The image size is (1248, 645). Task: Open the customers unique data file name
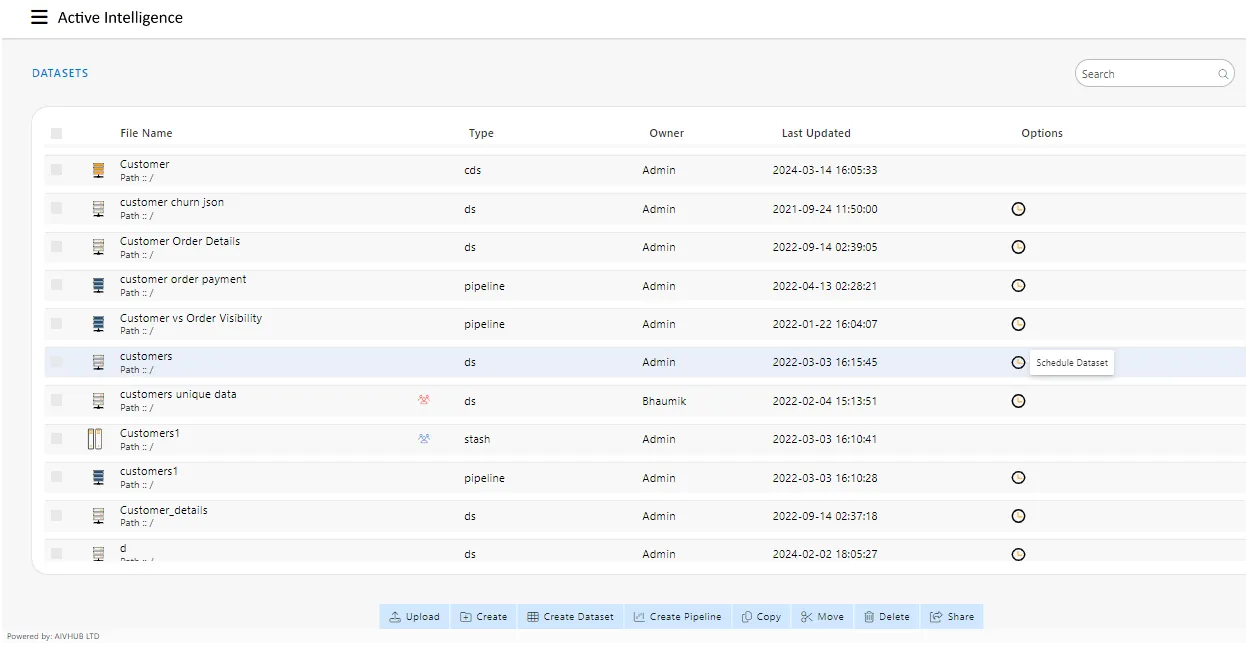[x=178, y=394]
